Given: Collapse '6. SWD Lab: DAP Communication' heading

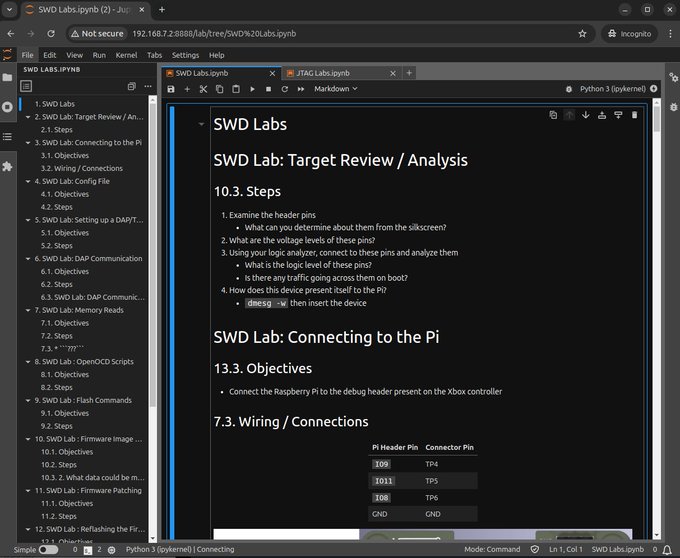Looking at the screenshot, I should (28, 258).
